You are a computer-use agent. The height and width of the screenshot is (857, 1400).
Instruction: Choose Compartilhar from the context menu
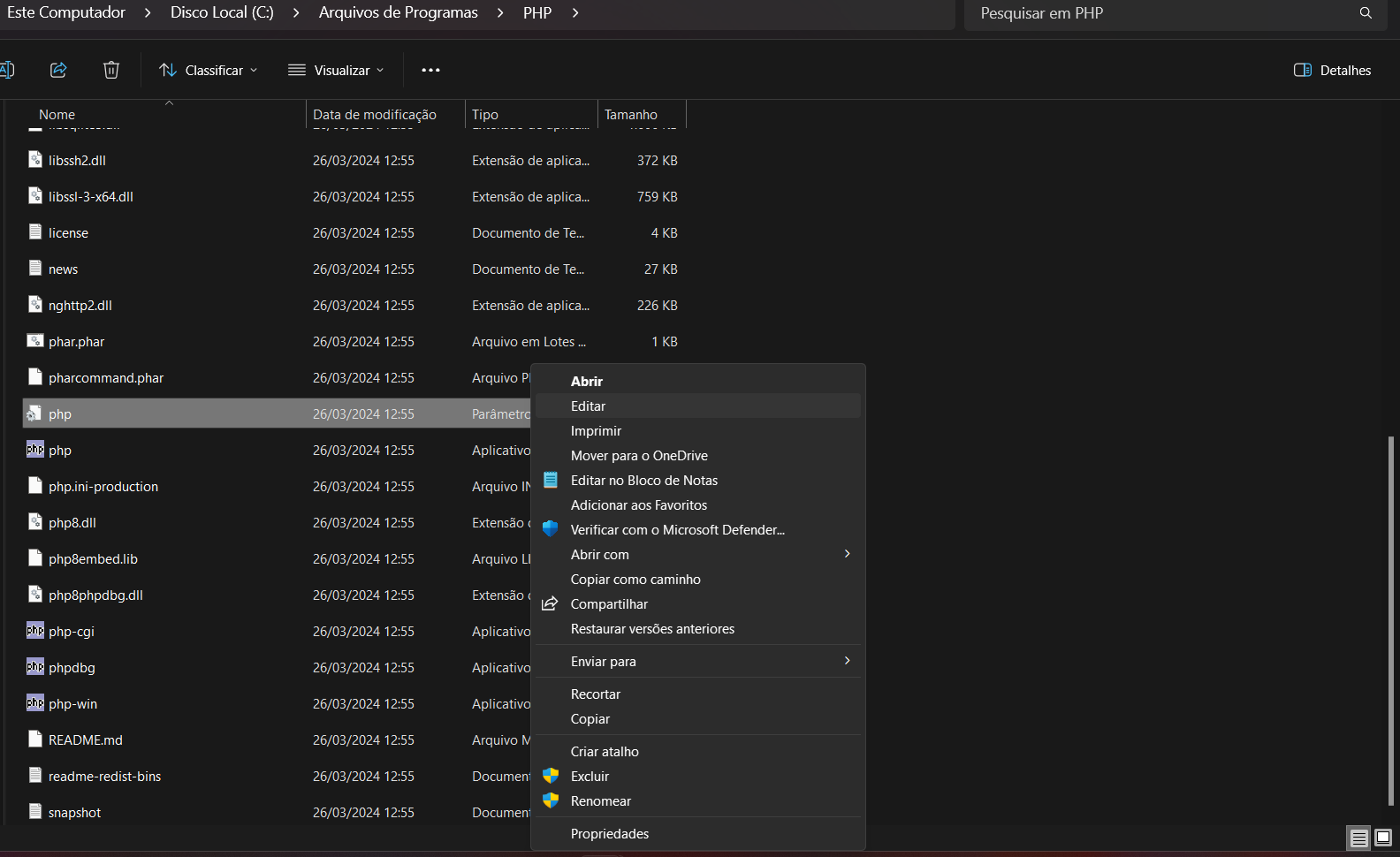click(698, 603)
